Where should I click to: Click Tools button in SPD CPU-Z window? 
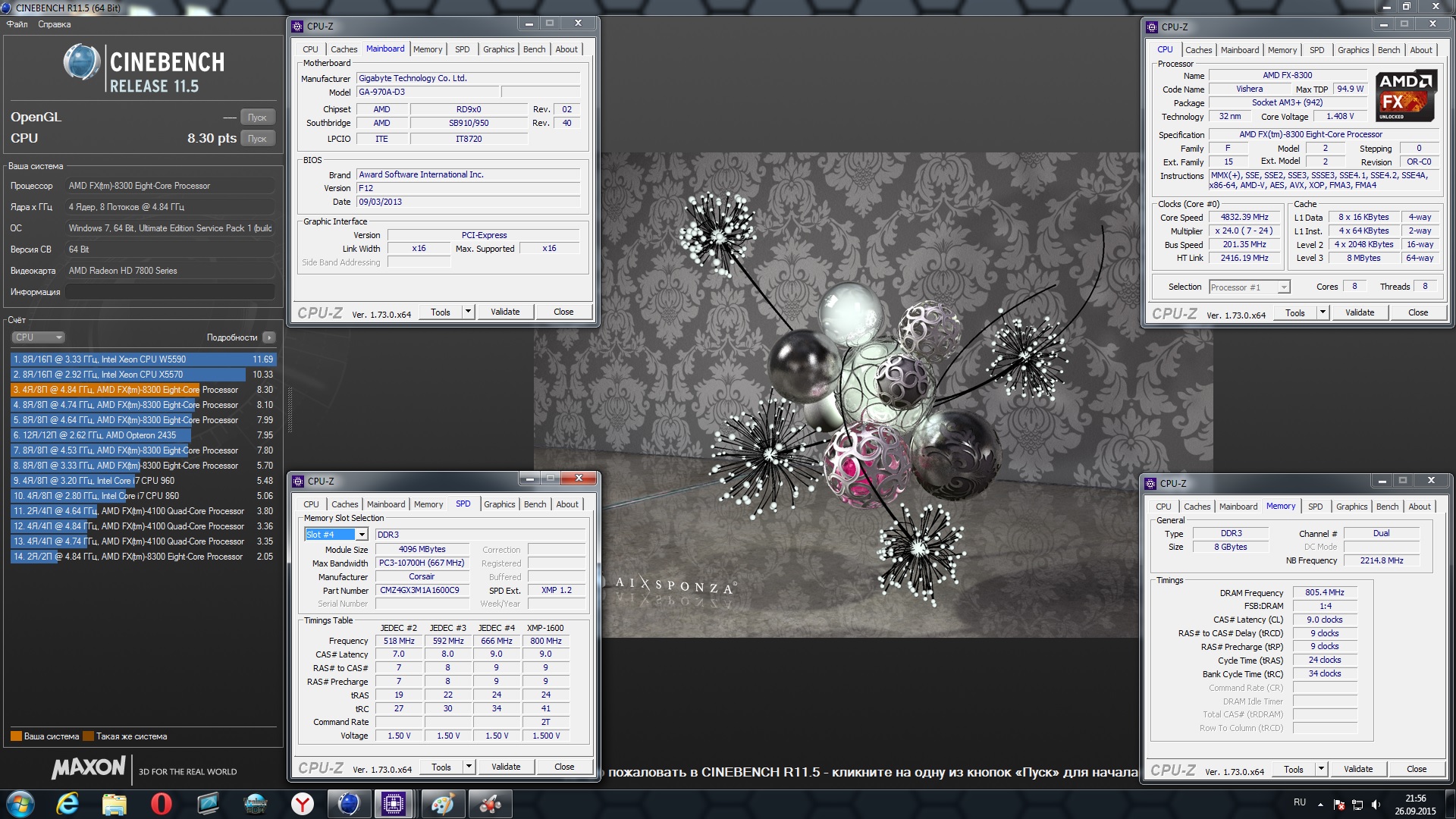tap(441, 767)
